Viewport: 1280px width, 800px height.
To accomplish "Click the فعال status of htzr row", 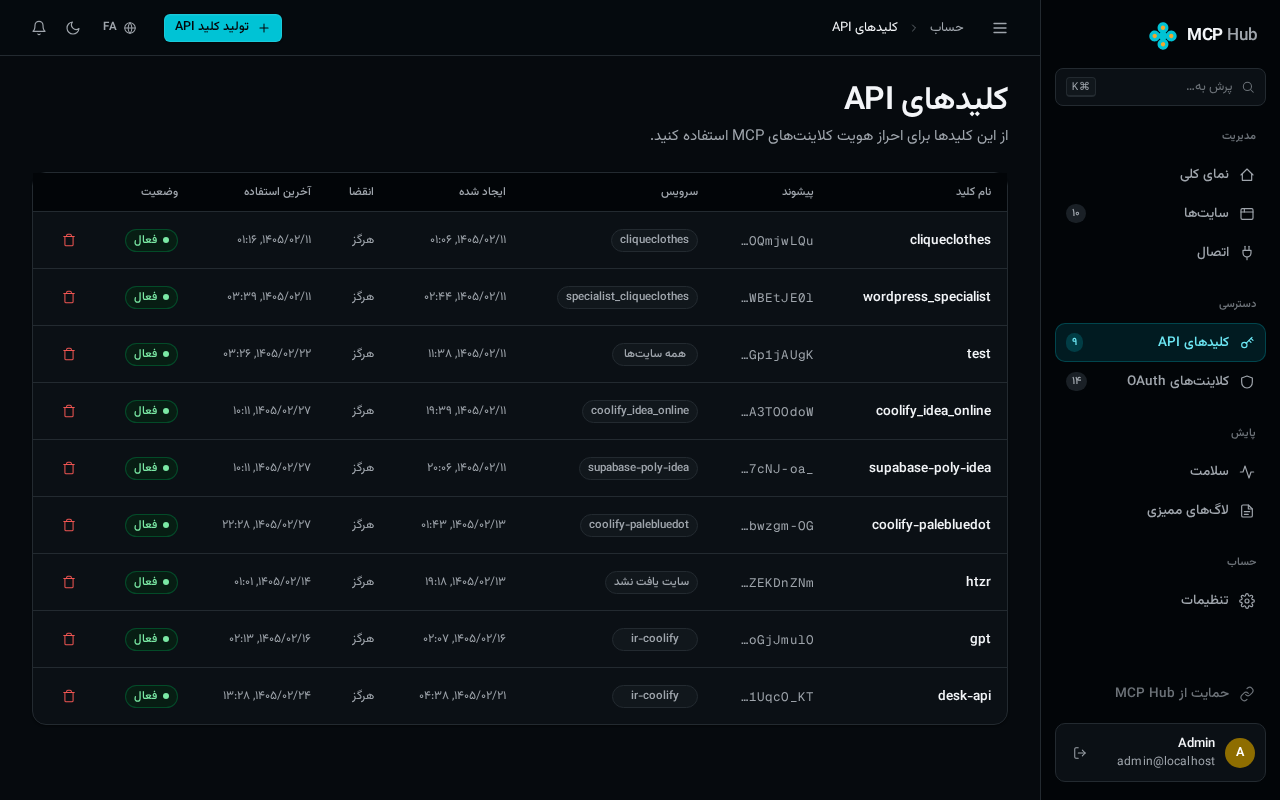I will pyautogui.click(x=151, y=582).
